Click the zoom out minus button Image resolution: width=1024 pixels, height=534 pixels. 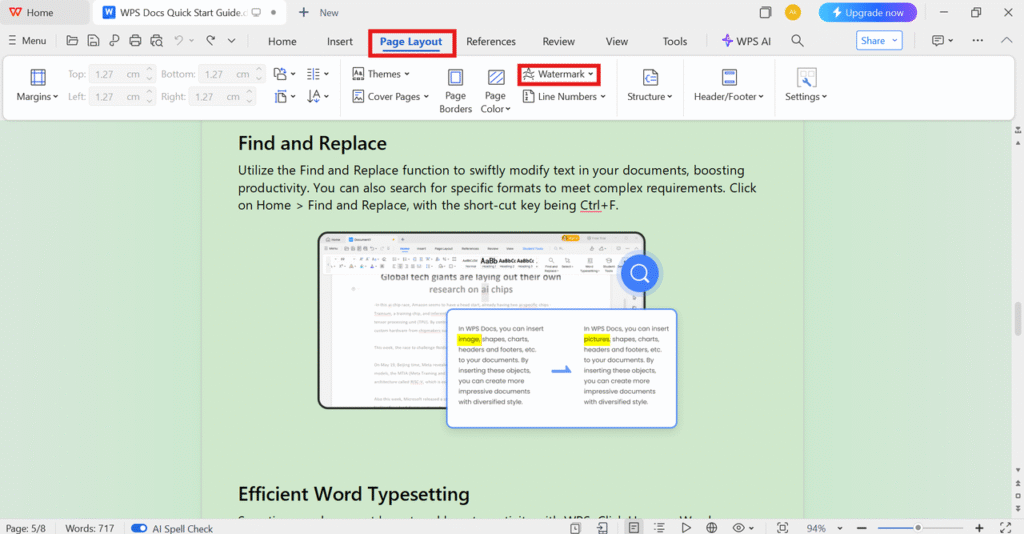861,527
